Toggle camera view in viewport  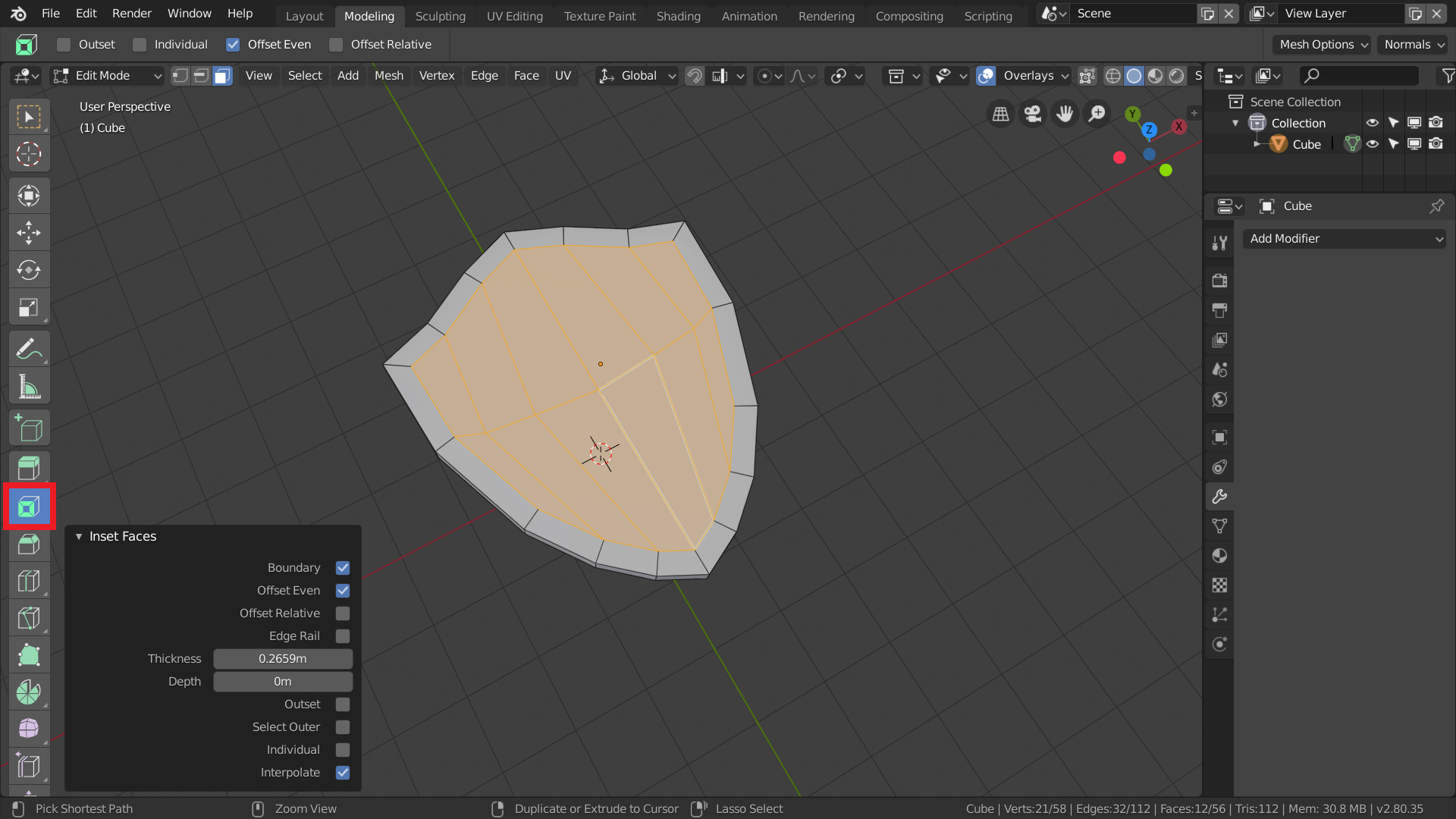click(1033, 114)
